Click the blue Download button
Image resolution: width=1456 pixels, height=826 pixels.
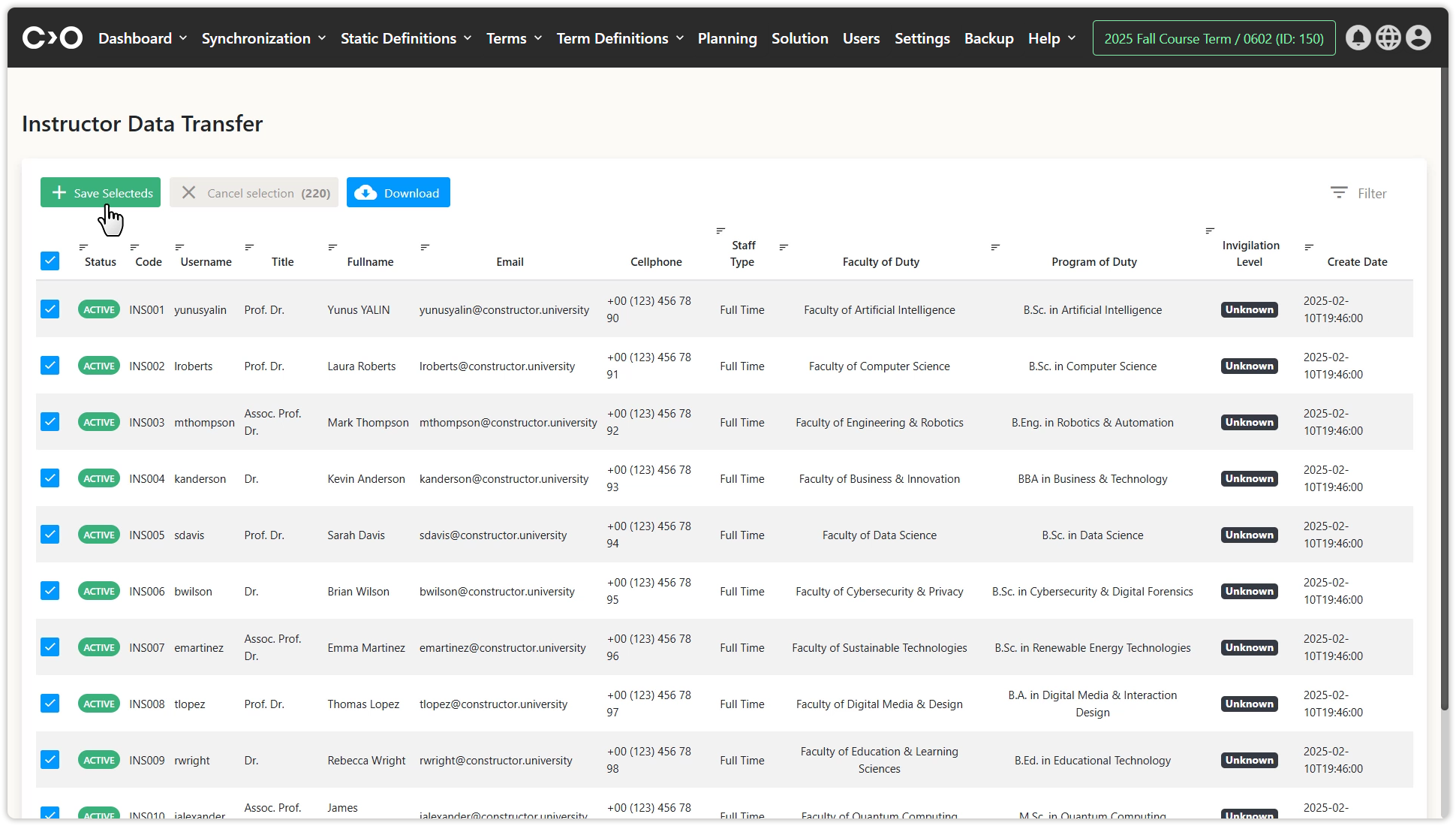coord(398,193)
